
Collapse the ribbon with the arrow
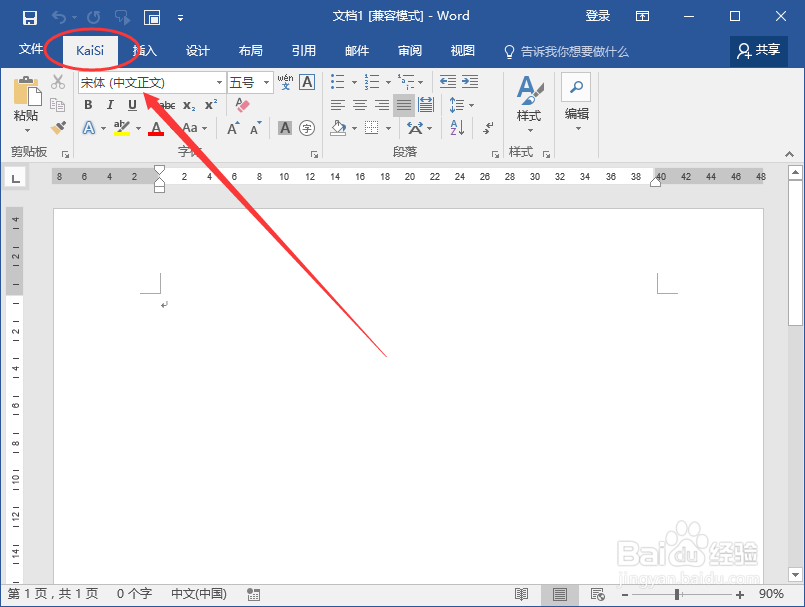pyautogui.click(x=790, y=154)
